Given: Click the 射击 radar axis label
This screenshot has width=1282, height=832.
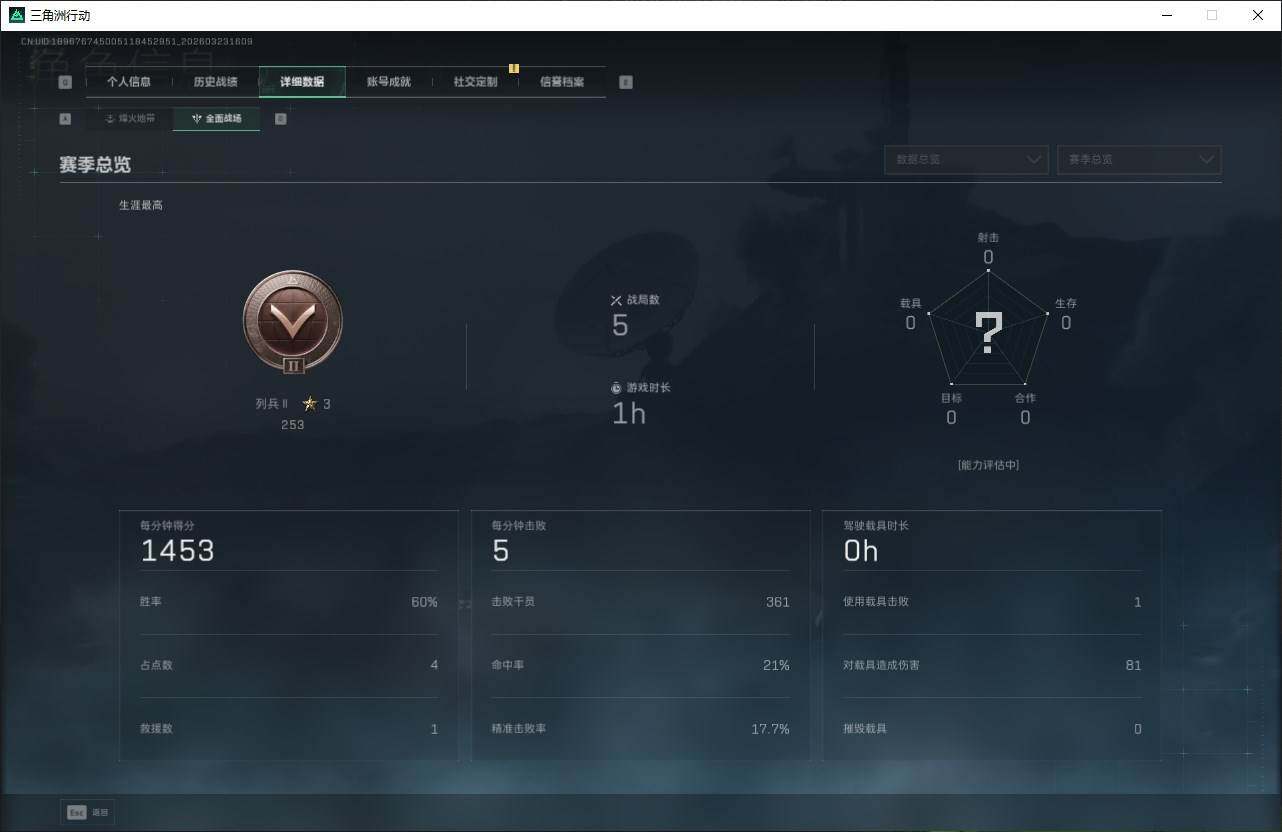Looking at the screenshot, I should [988, 238].
